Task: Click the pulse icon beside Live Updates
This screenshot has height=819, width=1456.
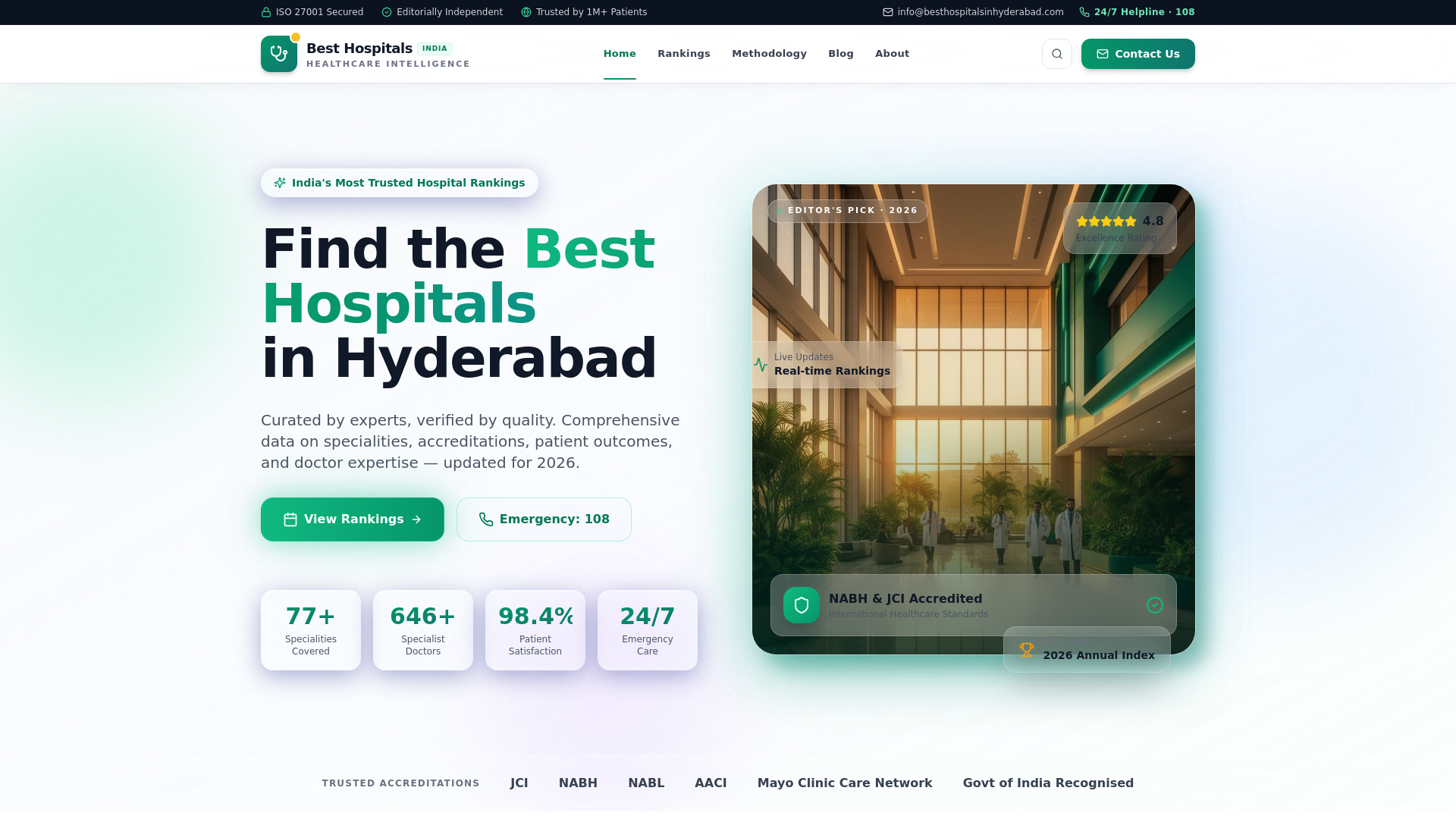Action: tap(761, 365)
